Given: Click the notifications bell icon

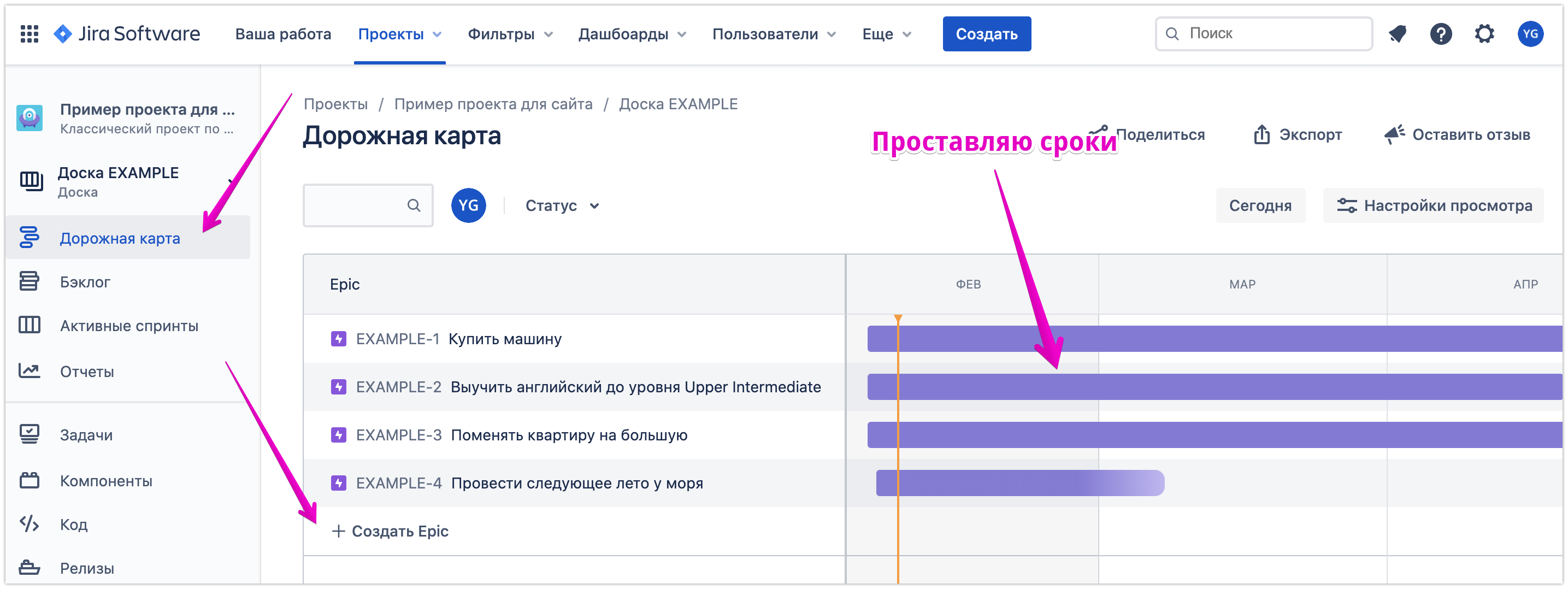Looking at the screenshot, I should (1398, 34).
